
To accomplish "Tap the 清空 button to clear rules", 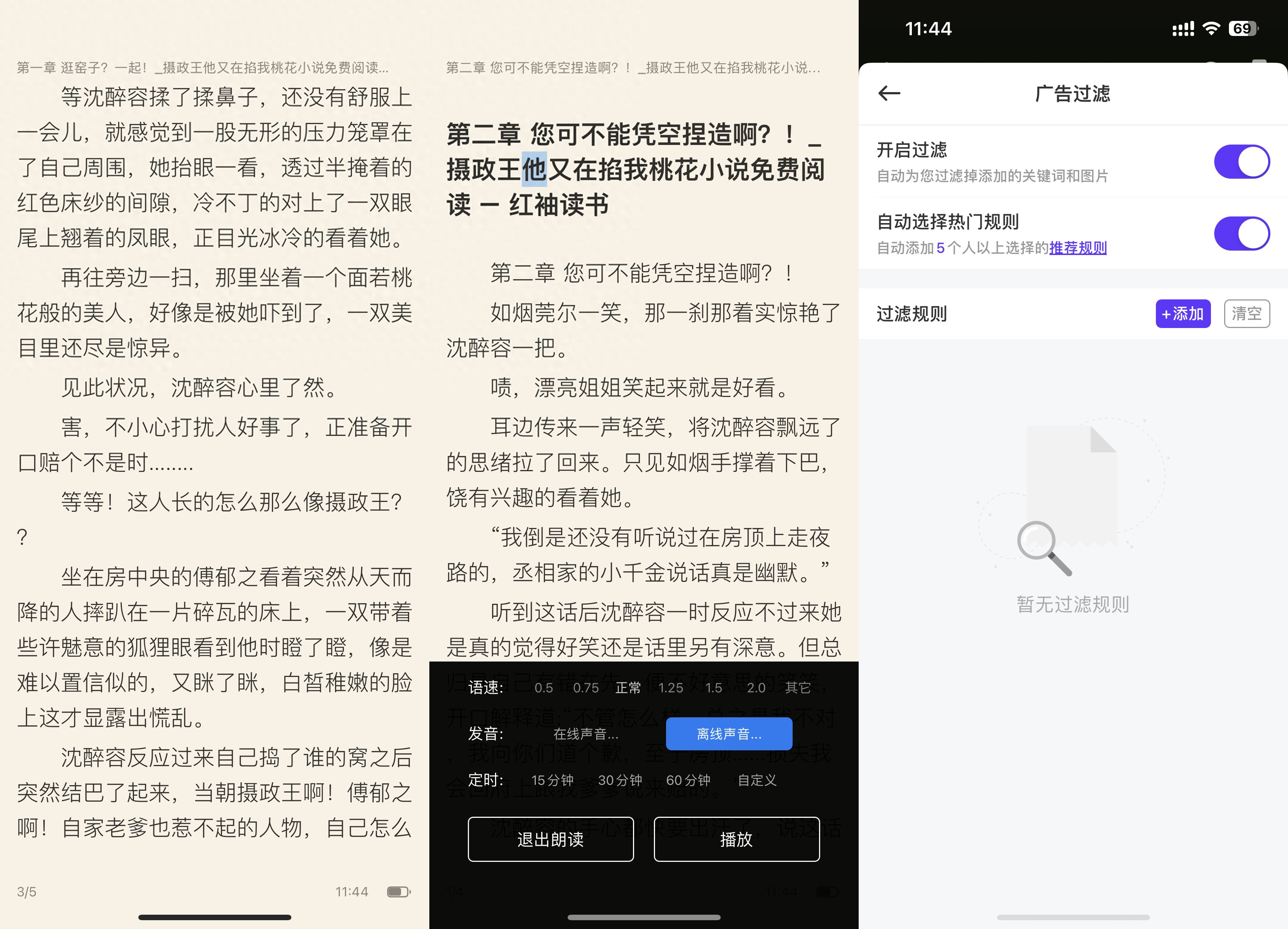I will pos(1247,313).
